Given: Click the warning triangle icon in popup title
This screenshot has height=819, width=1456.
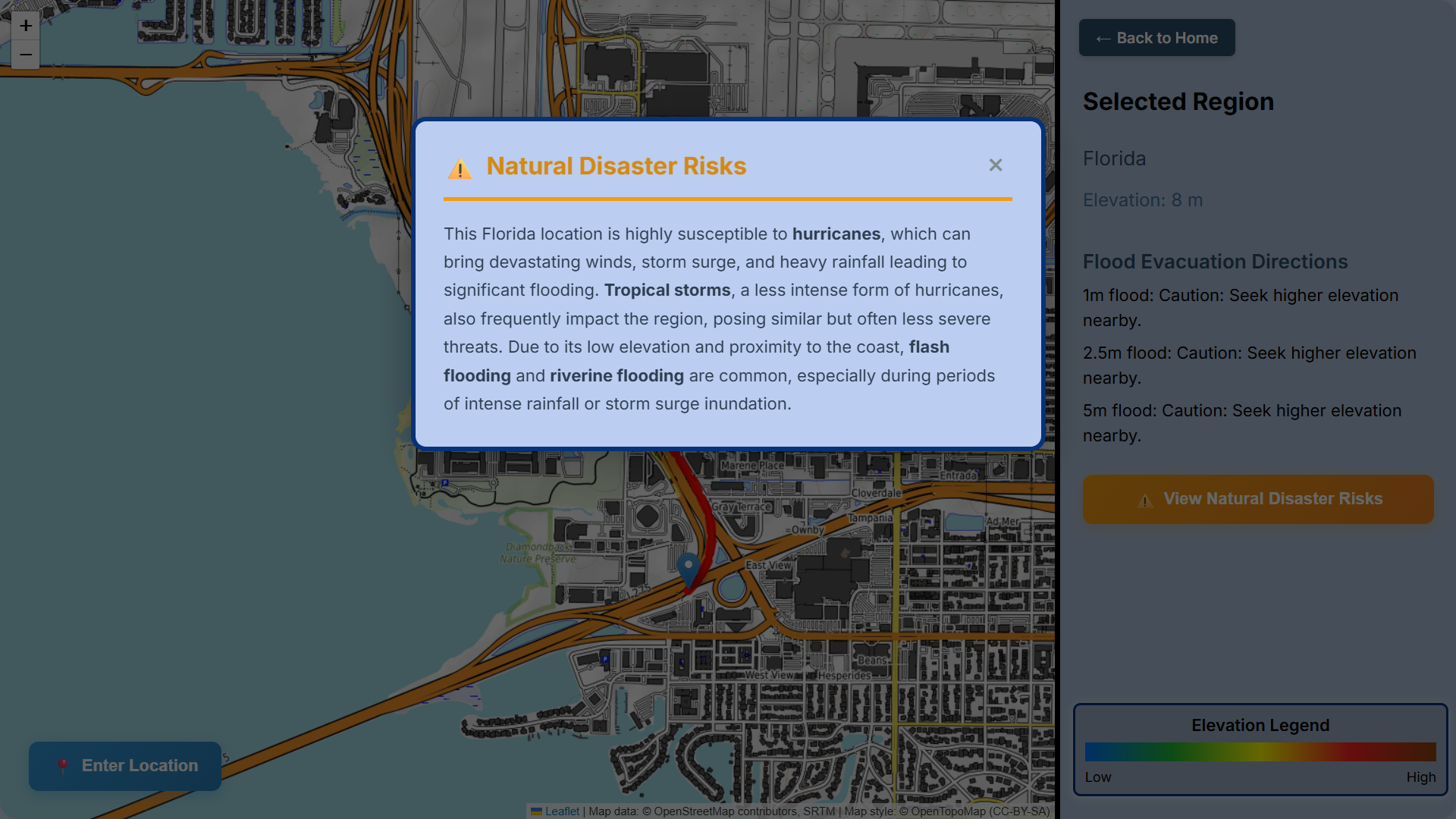Looking at the screenshot, I should tap(460, 168).
